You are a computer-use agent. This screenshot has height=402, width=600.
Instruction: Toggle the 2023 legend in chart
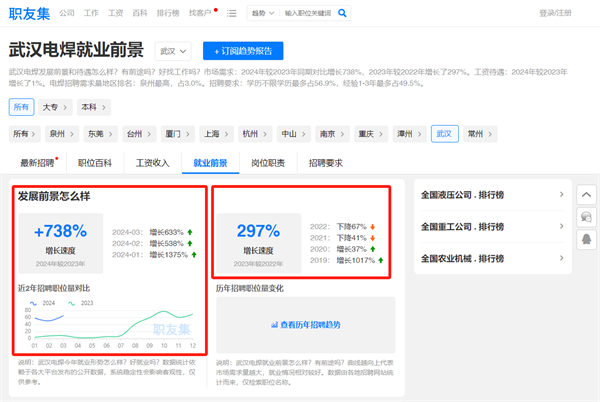click(81, 303)
